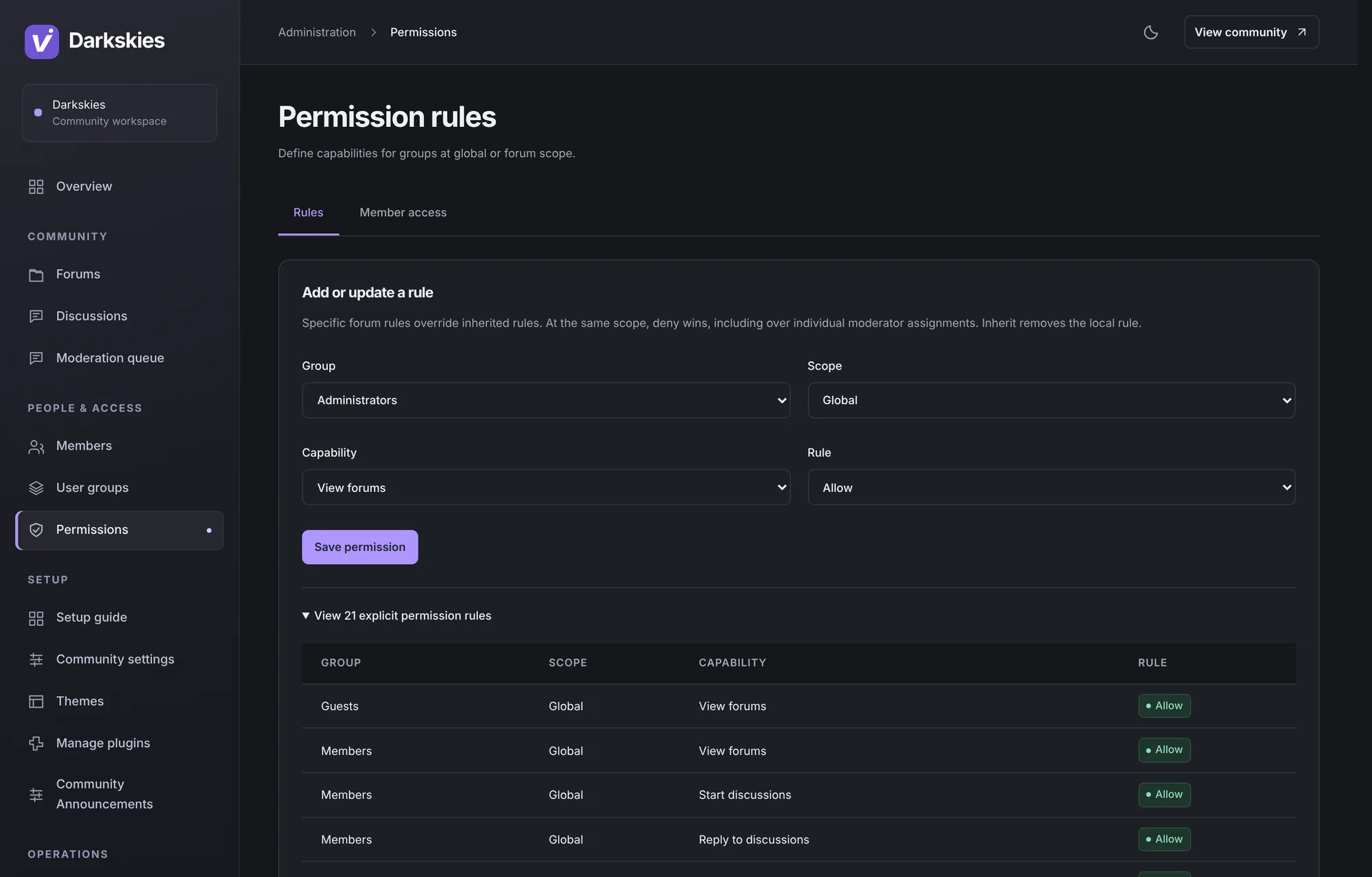
Task: Click the Permissions shield icon
Action: point(36,530)
